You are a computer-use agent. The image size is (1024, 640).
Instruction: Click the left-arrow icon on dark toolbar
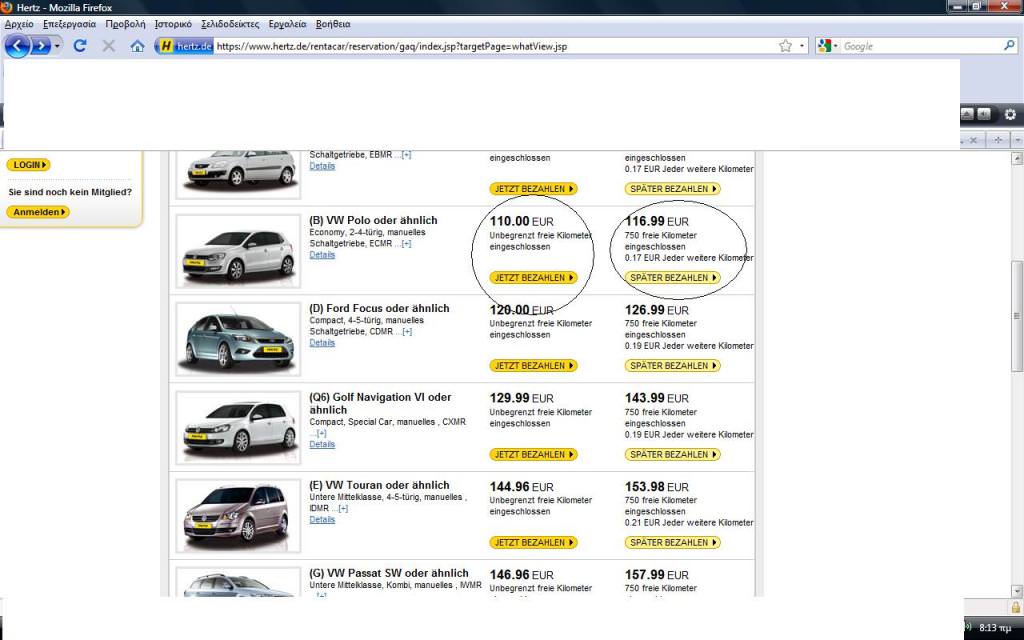[984, 114]
